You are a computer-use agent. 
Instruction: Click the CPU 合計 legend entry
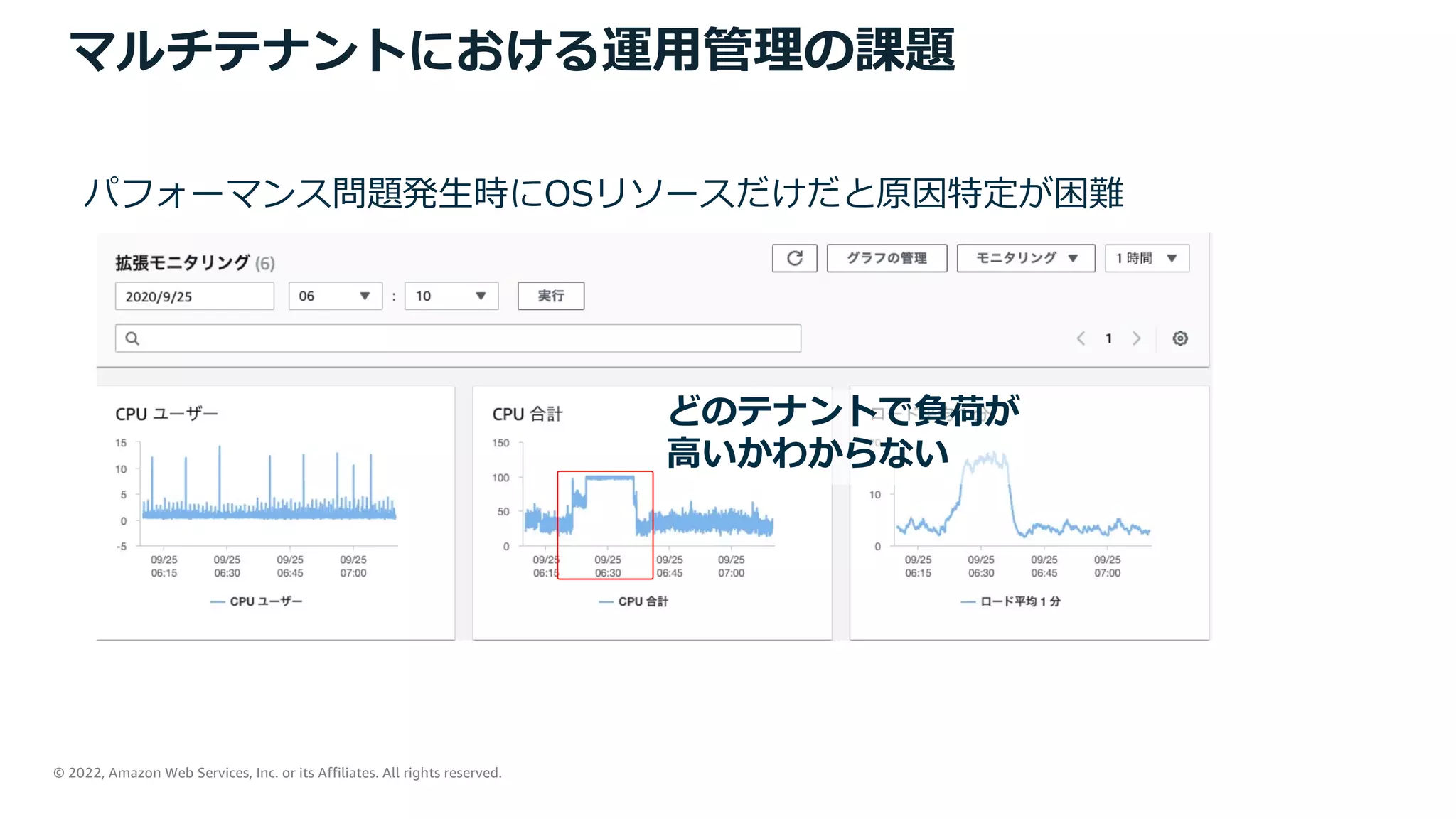point(633,601)
